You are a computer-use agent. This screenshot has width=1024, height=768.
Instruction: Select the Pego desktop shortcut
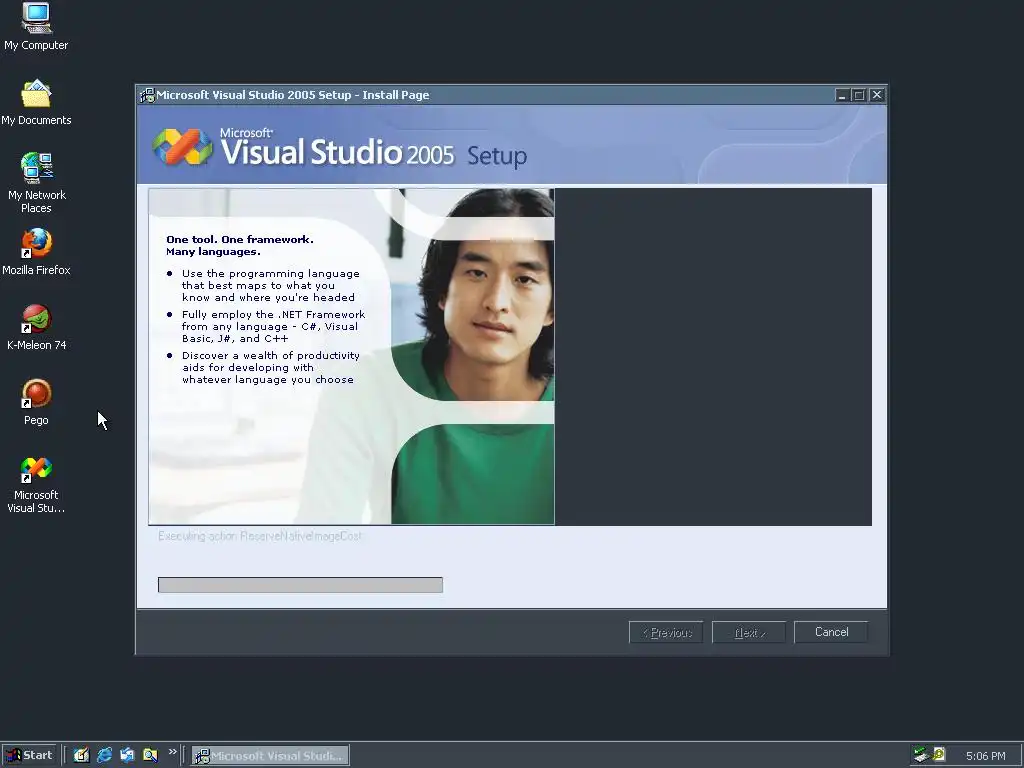(36, 402)
